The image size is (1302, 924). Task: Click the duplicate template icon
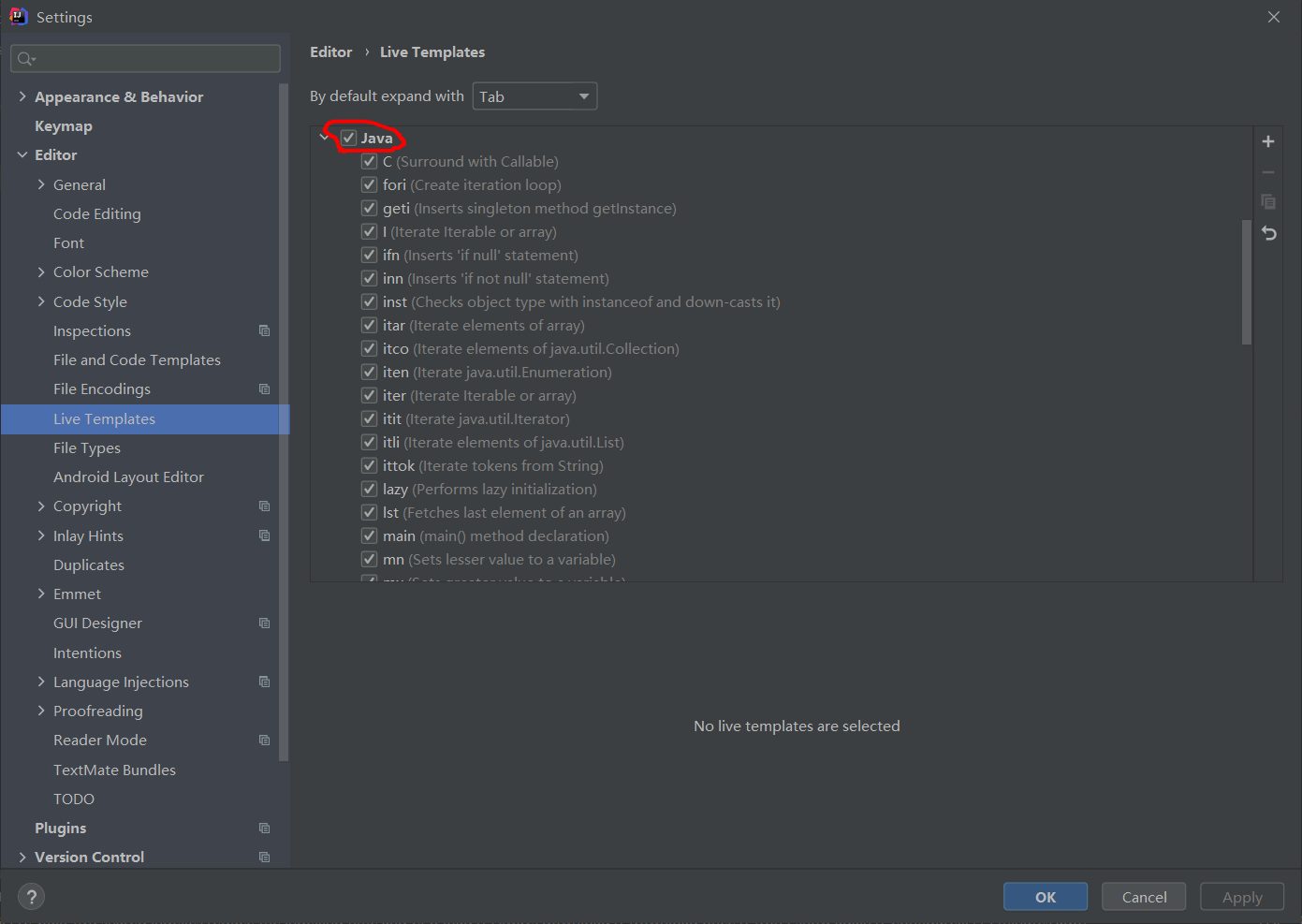click(x=1268, y=202)
